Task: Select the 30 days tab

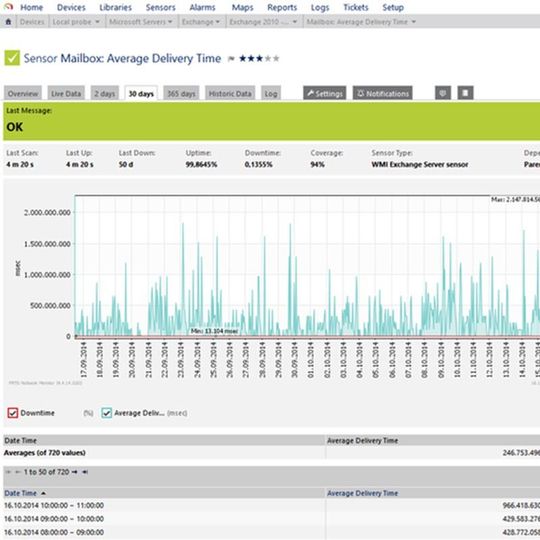Action: point(141,93)
